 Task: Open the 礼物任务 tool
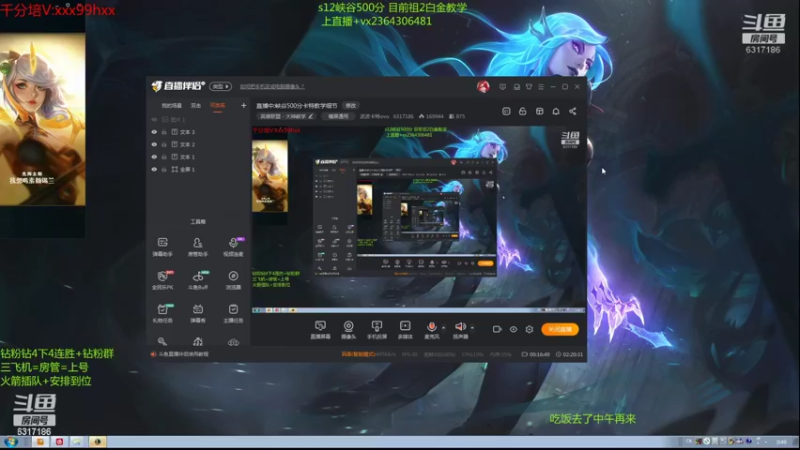162,313
